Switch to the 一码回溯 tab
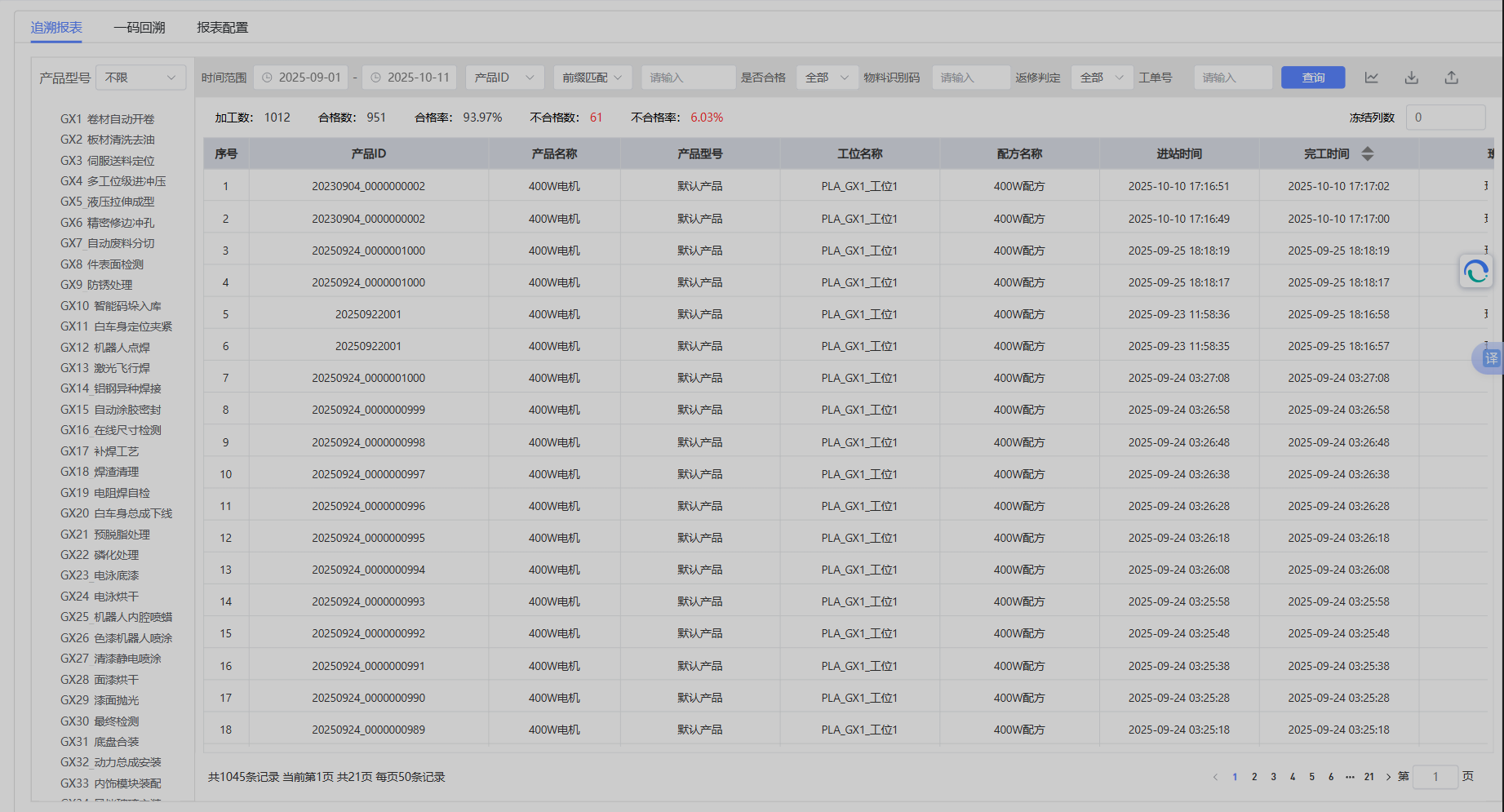Image resolution: width=1504 pixels, height=812 pixels. tap(140, 28)
